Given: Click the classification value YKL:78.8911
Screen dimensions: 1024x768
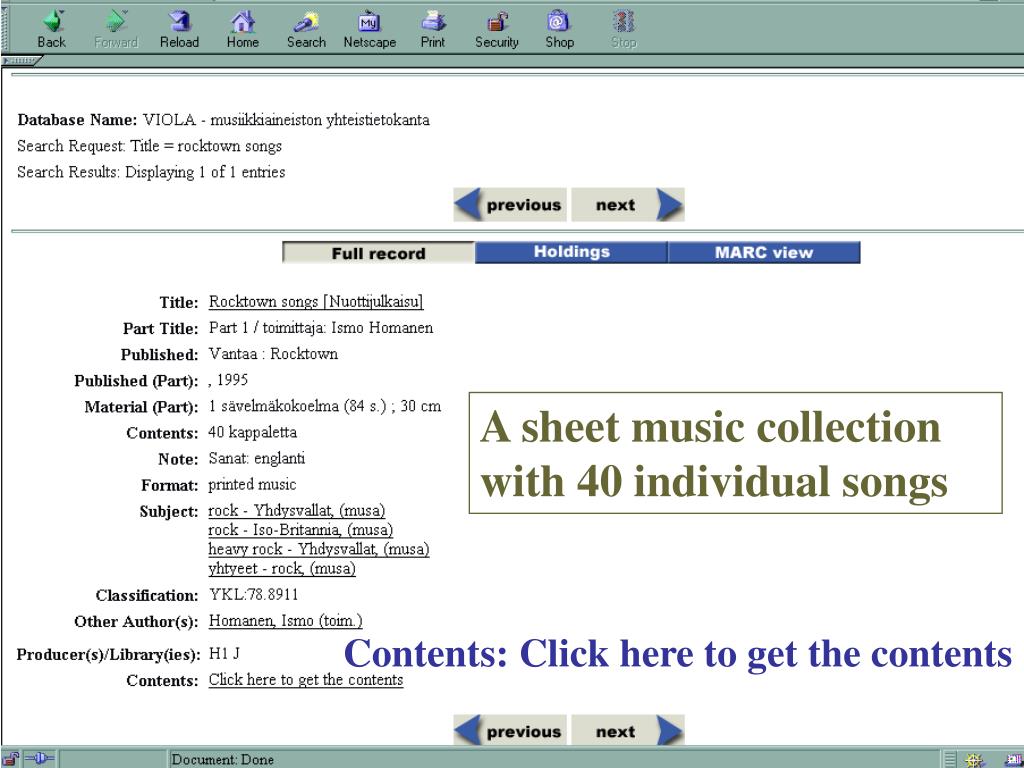Looking at the screenshot, I should (x=253, y=595).
